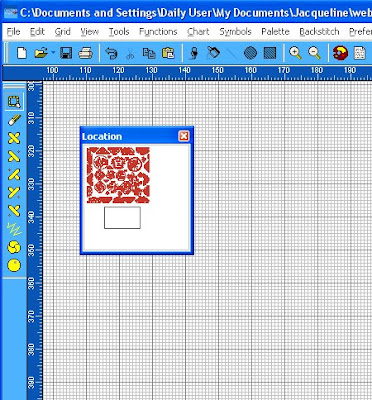Close the Location window

click(184, 136)
